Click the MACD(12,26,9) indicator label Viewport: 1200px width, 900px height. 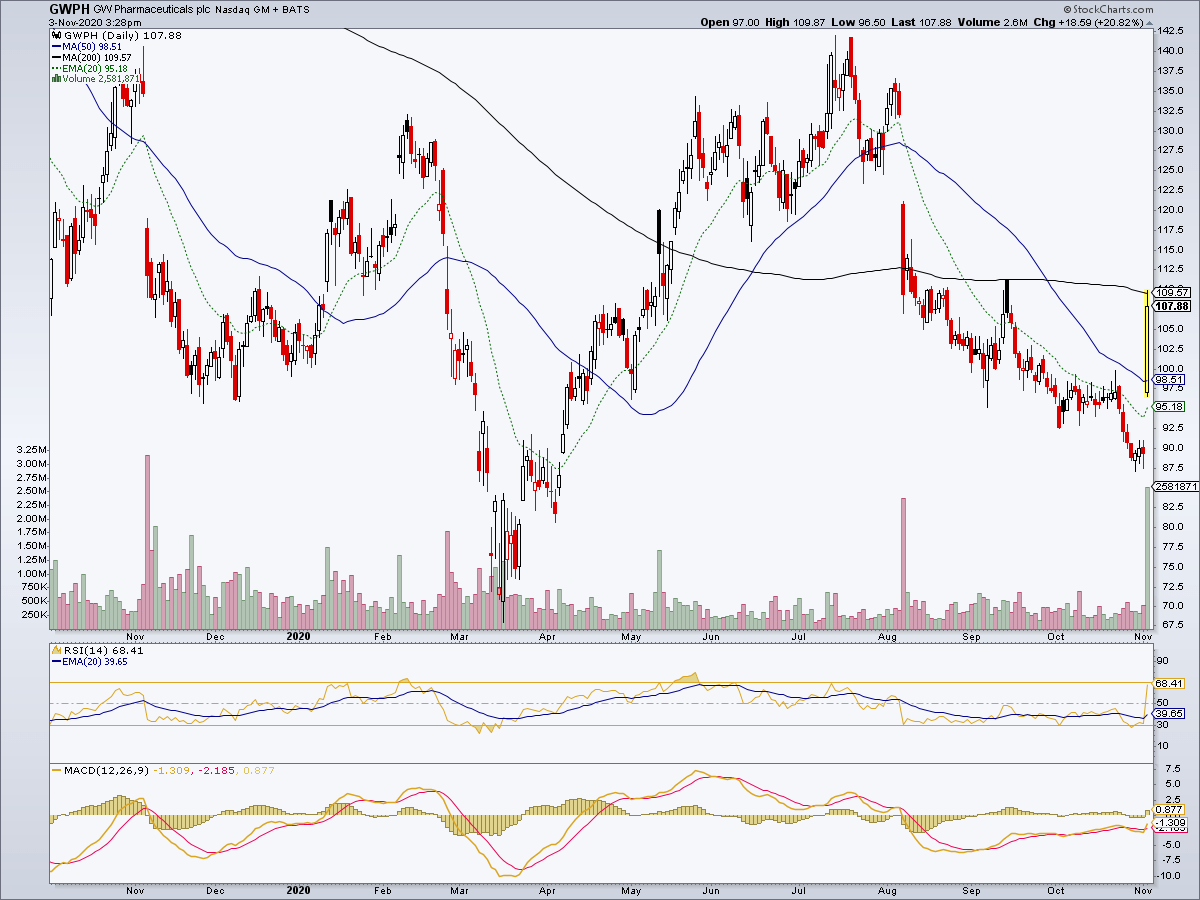[107, 770]
